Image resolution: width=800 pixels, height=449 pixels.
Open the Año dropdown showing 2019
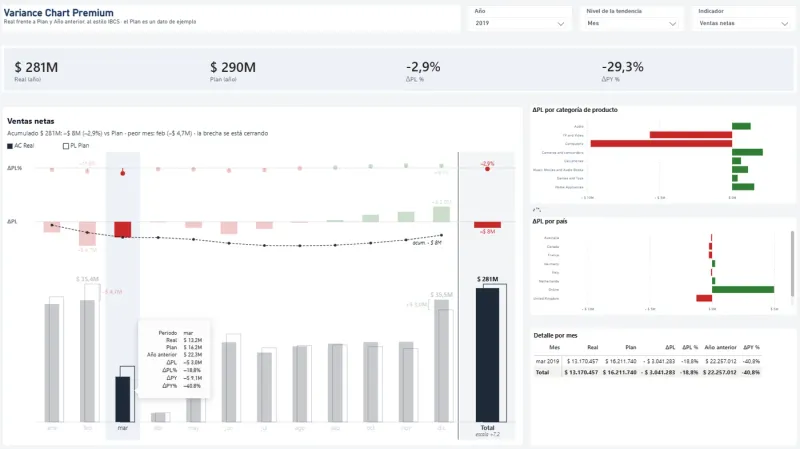[519, 23]
